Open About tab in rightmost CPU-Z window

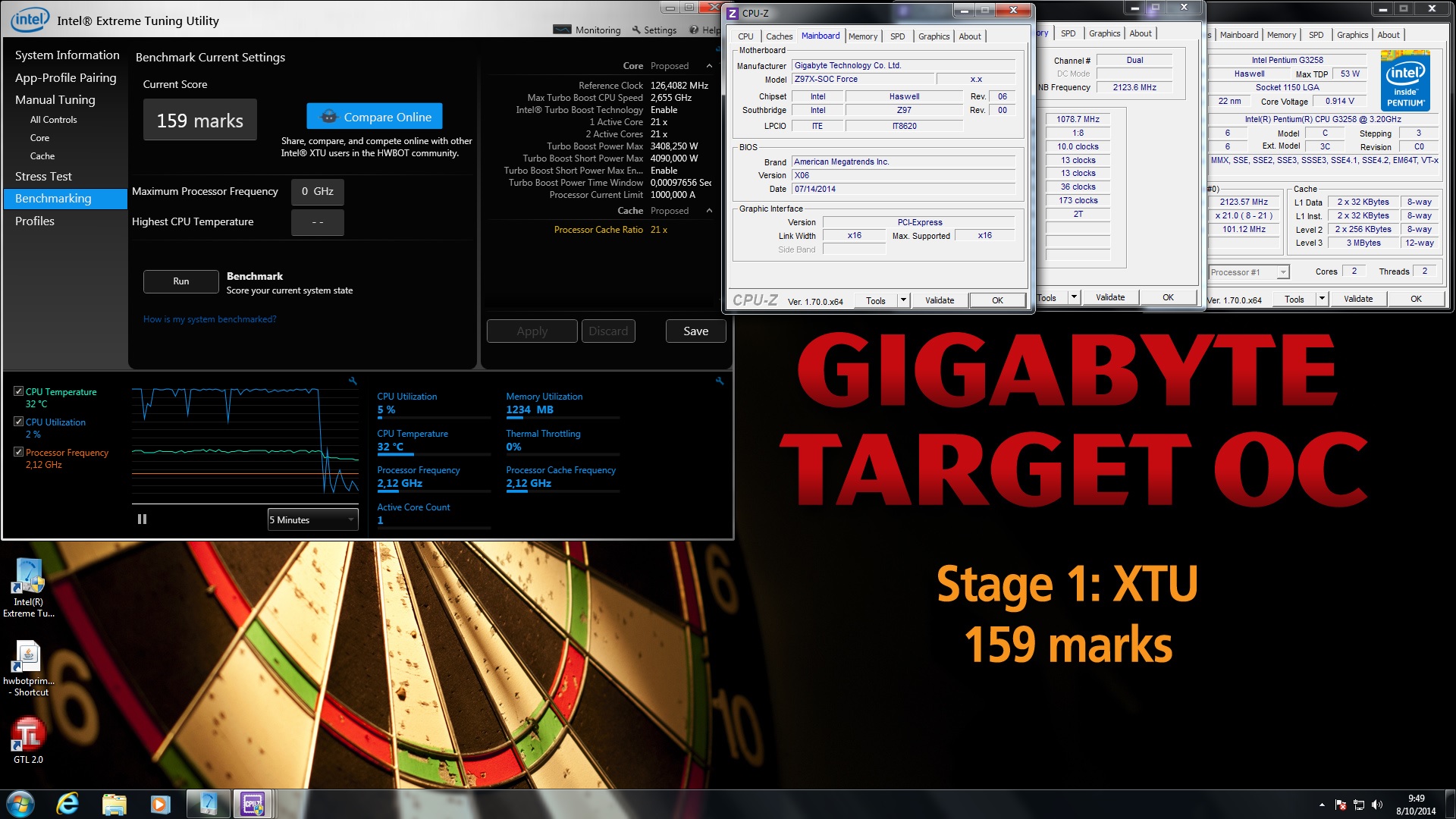[1389, 35]
